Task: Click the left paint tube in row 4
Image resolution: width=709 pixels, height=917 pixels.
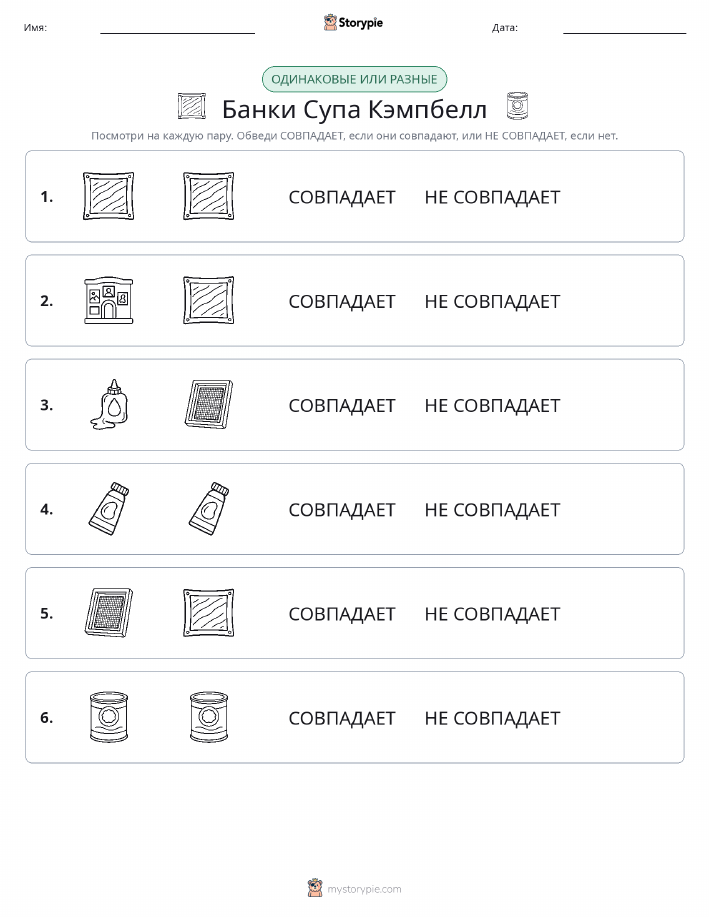Action: 109,509
